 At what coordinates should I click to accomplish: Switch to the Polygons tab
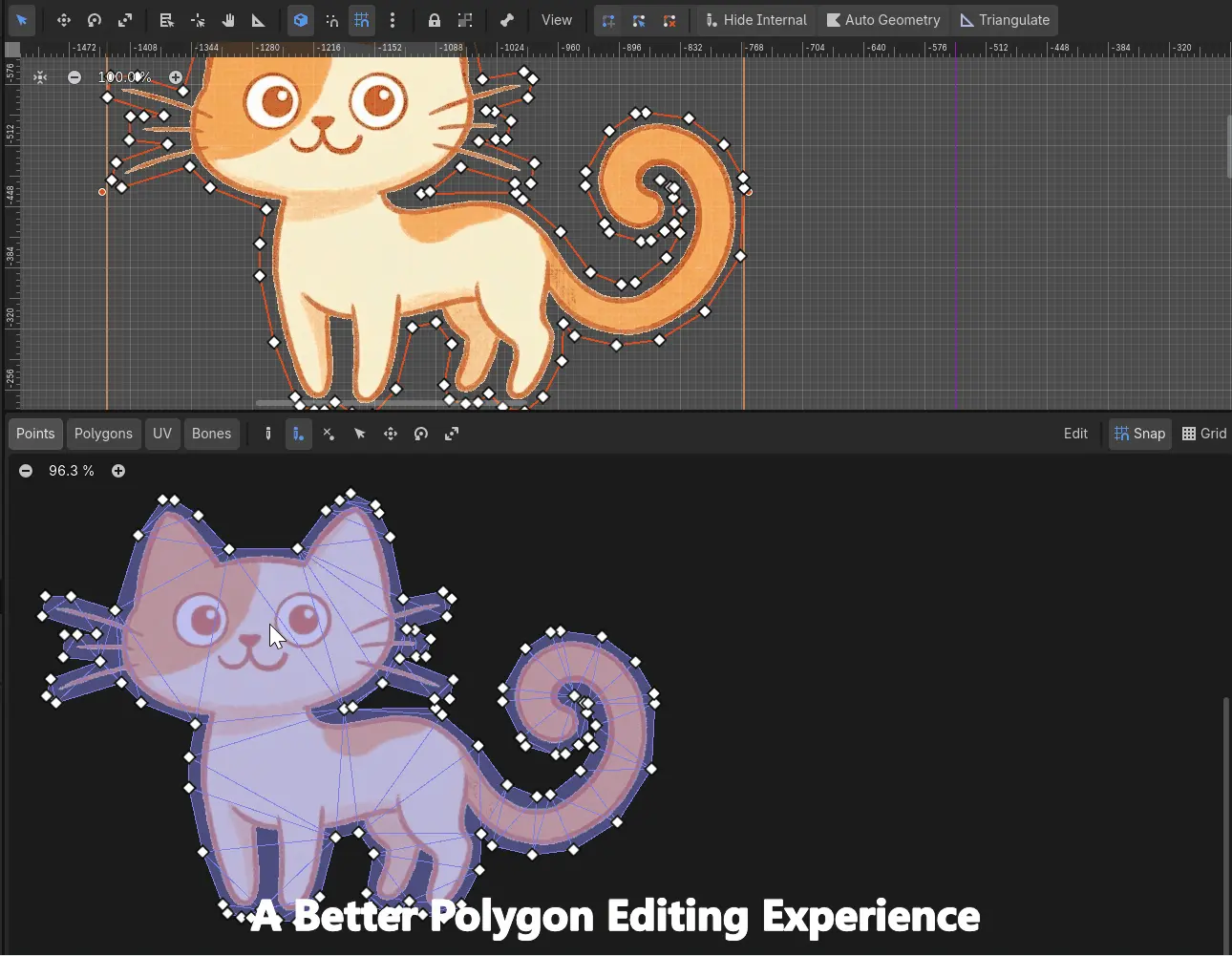(x=103, y=434)
